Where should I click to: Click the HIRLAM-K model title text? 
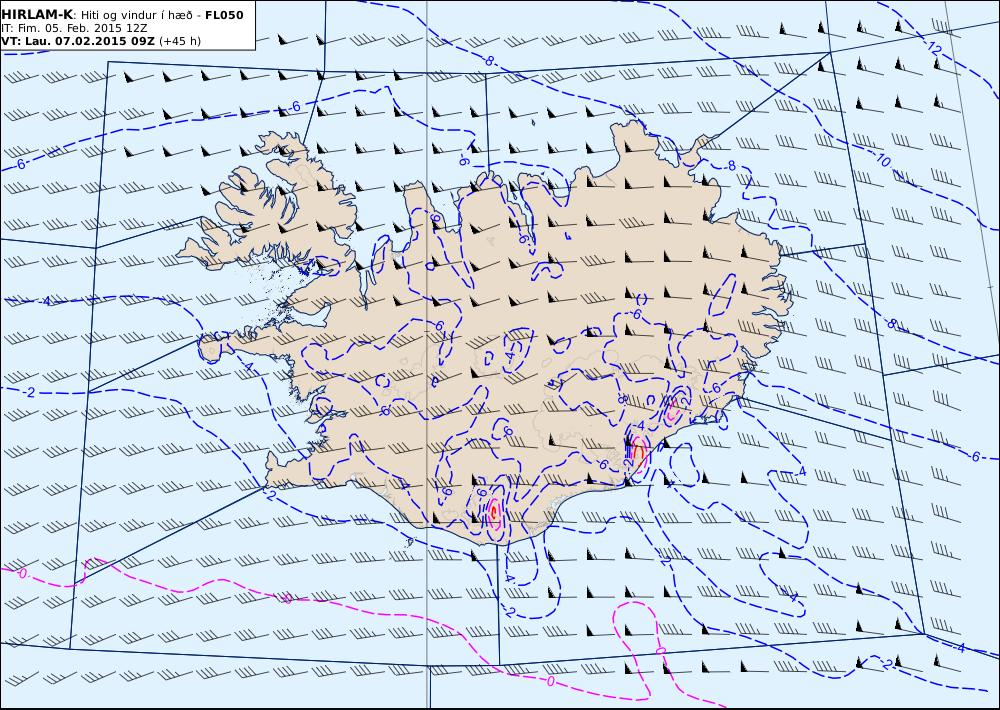(x=38, y=15)
